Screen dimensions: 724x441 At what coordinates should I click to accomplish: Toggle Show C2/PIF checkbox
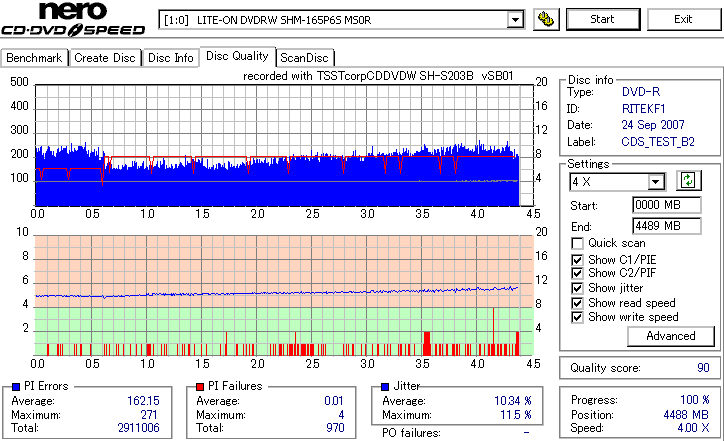577,273
